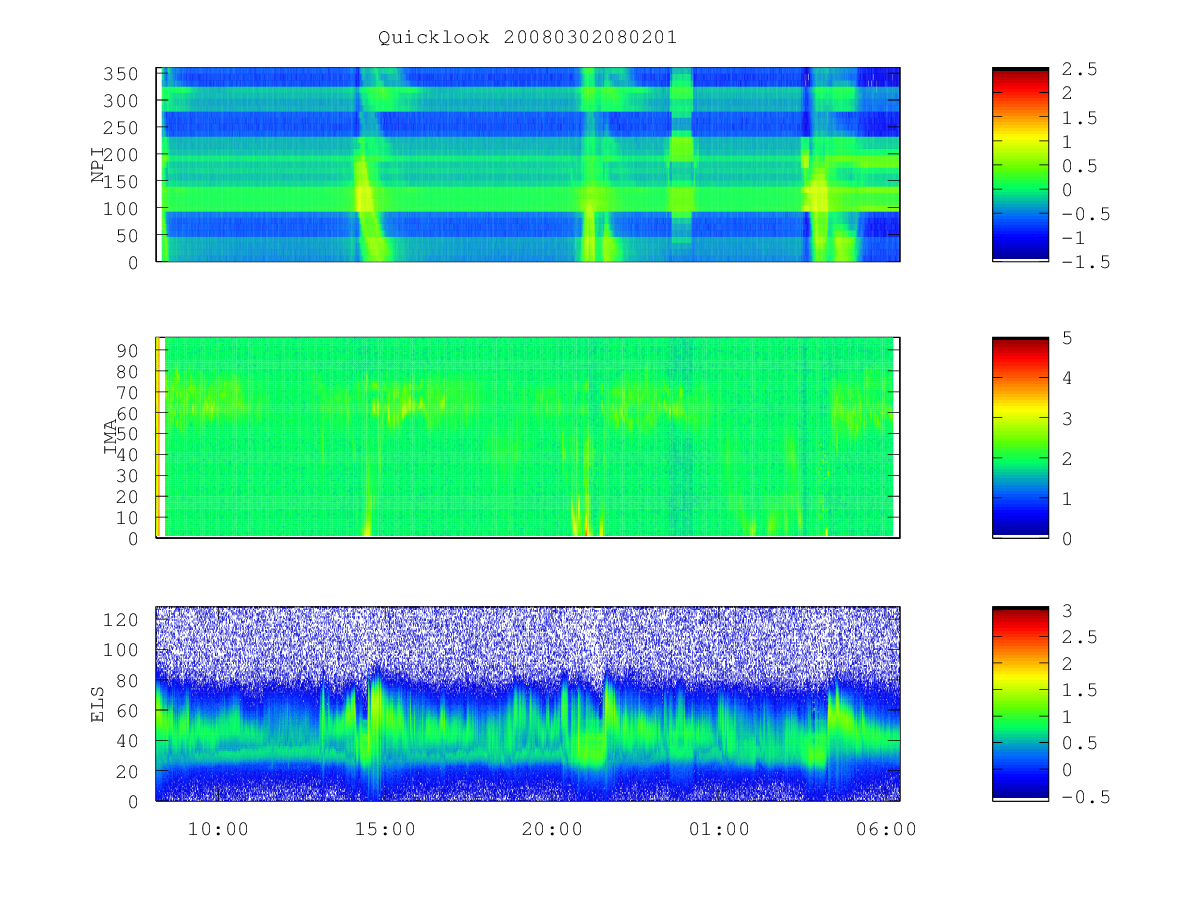This screenshot has width=1200, height=900.
Task: Click the 5 label on IMA colorbar
Action: 1068,338
